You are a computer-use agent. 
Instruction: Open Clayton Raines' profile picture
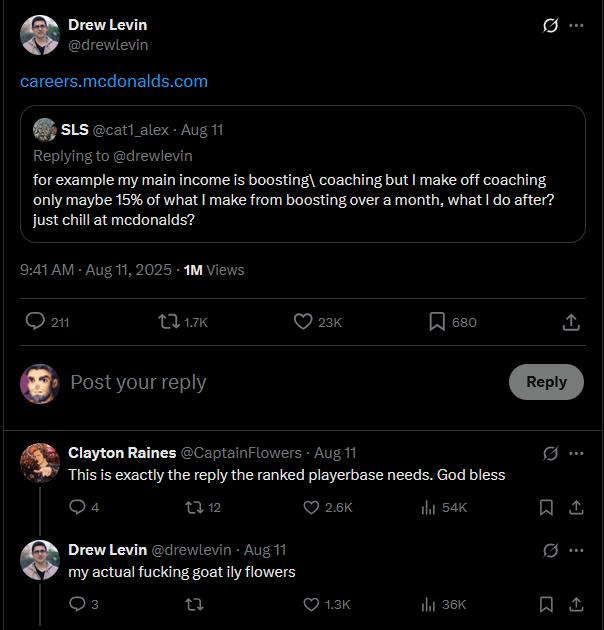point(40,463)
